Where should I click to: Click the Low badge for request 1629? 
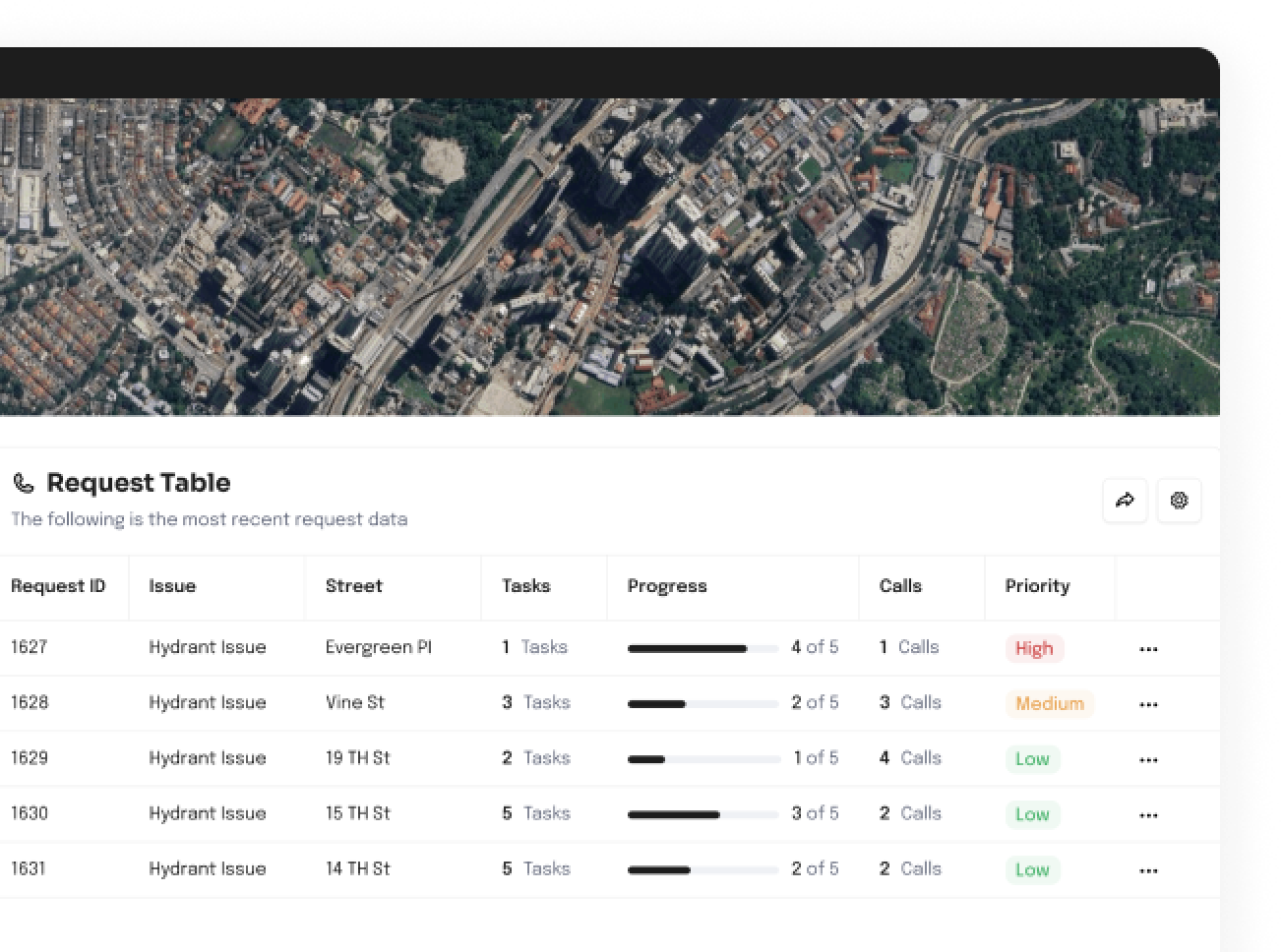1032,758
